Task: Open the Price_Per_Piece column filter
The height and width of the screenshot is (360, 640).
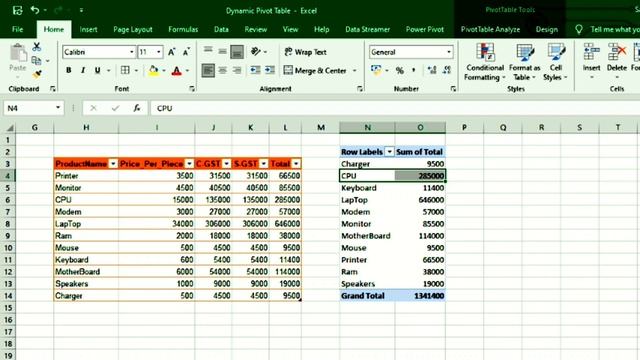Action: (x=189, y=164)
